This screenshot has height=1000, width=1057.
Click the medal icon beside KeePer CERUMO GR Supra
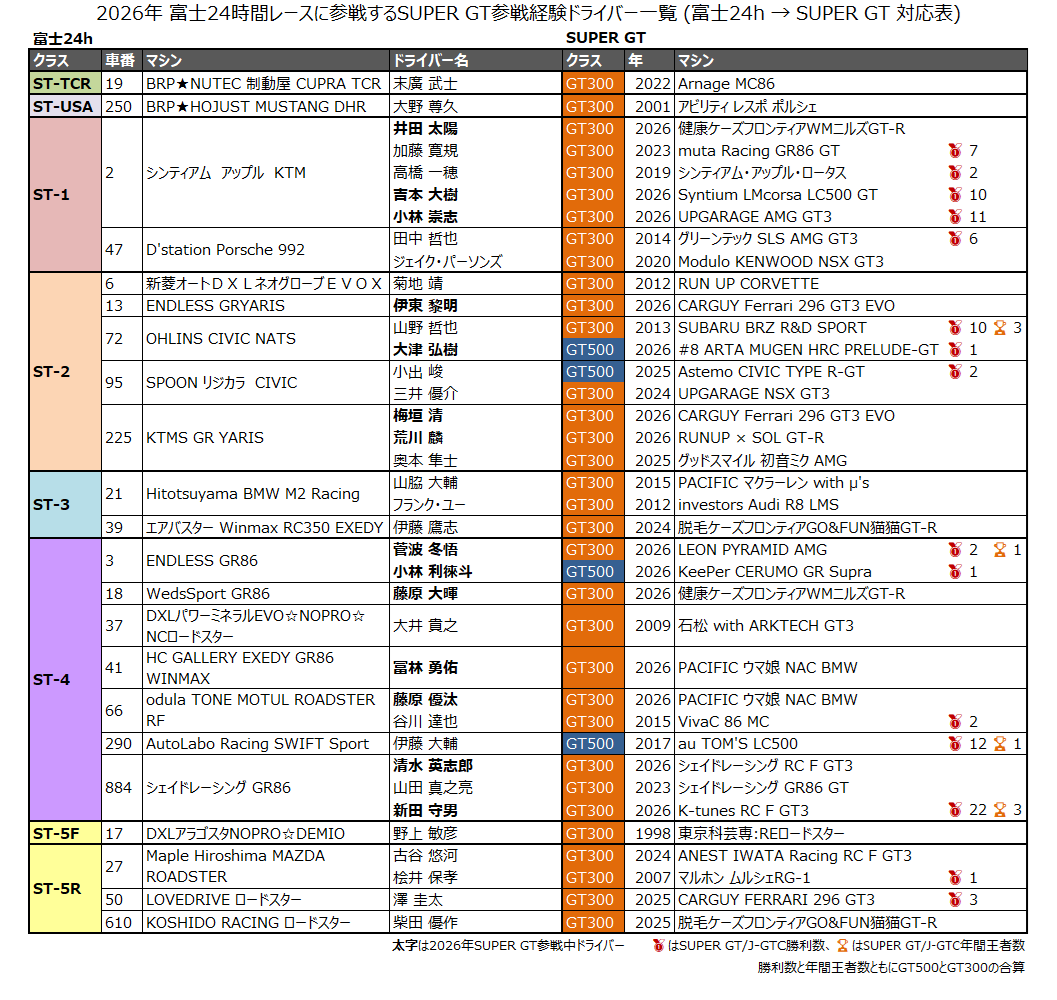955,572
